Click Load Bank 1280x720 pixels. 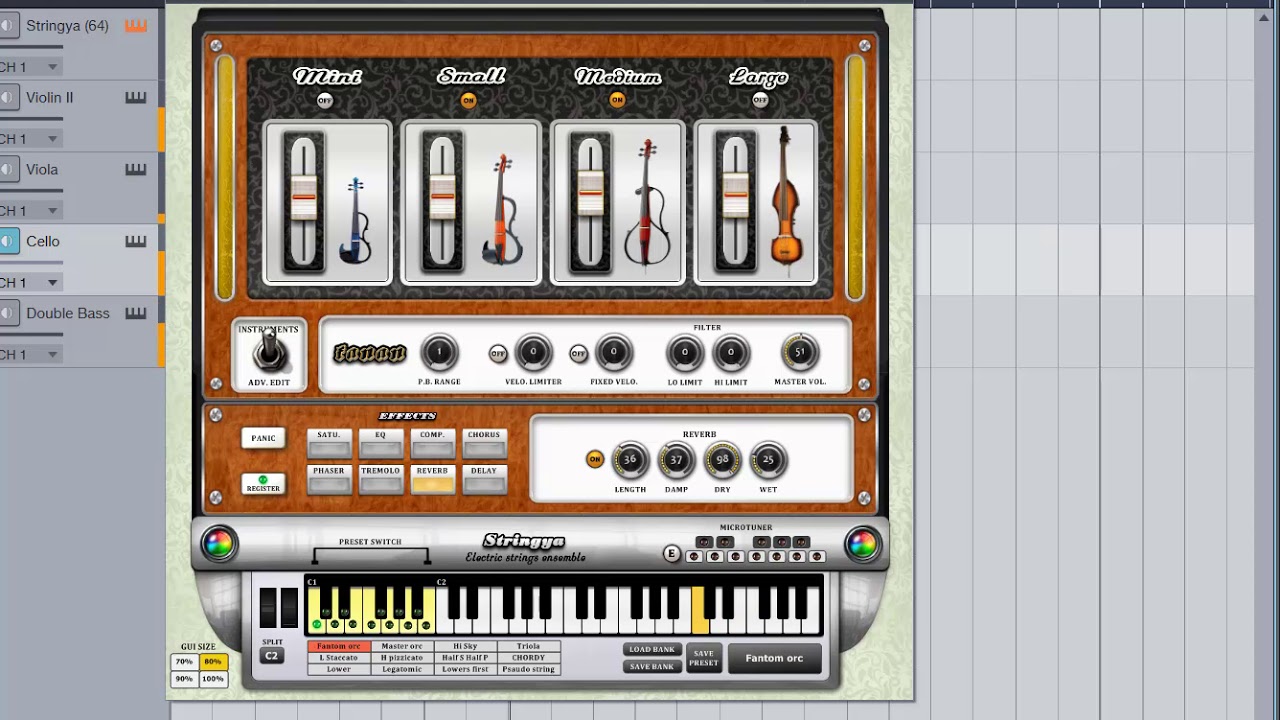pyautogui.click(x=652, y=650)
